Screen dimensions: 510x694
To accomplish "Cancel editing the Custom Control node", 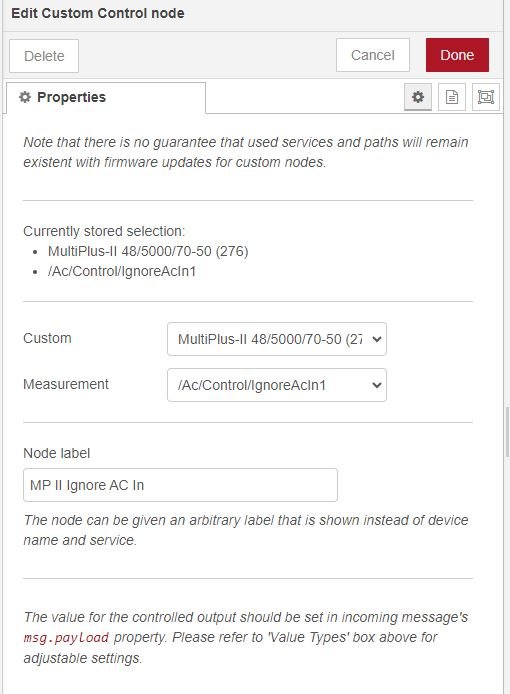I will point(372,55).
